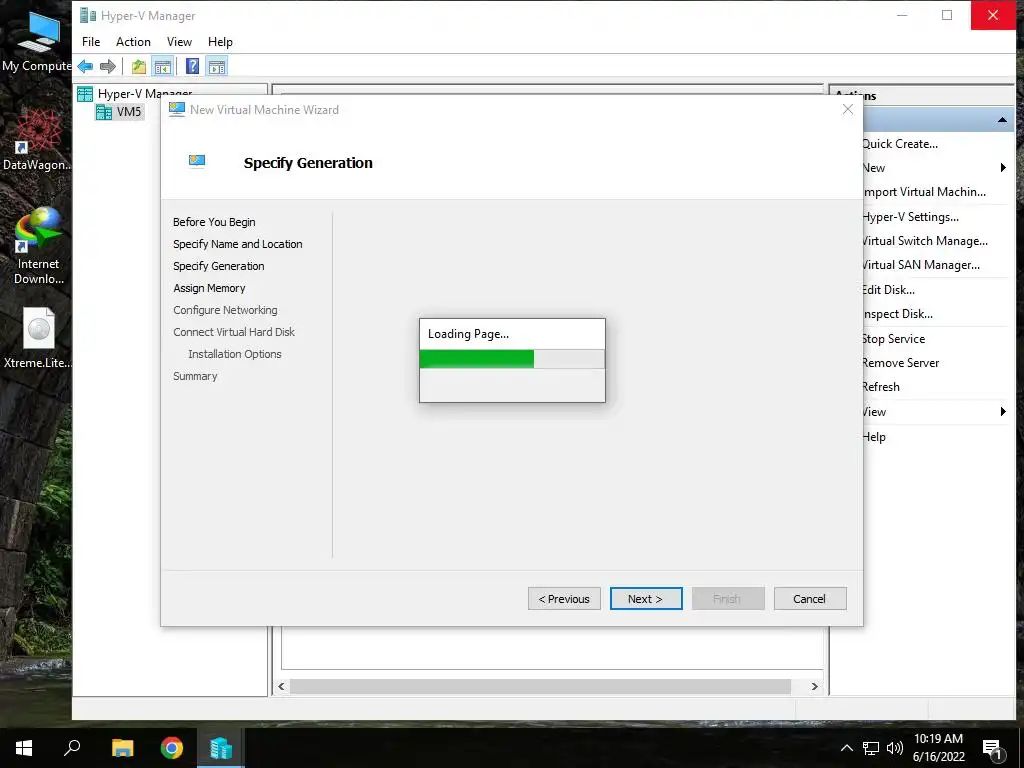Open Hyper-V Settings from Actions pane
This screenshot has width=1024, height=768.
910,217
